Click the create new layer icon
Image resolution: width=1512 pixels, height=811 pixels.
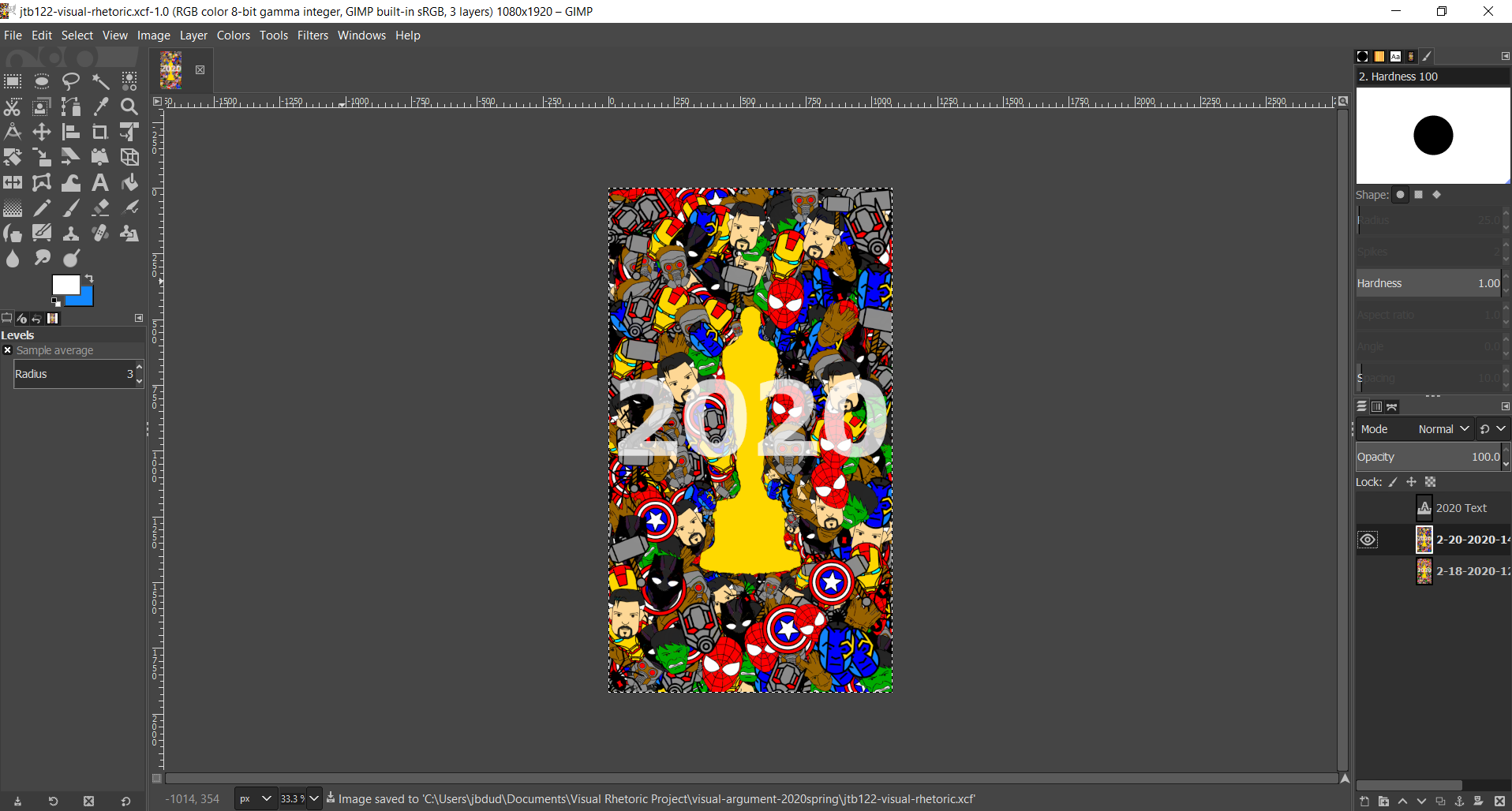click(x=1364, y=801)
